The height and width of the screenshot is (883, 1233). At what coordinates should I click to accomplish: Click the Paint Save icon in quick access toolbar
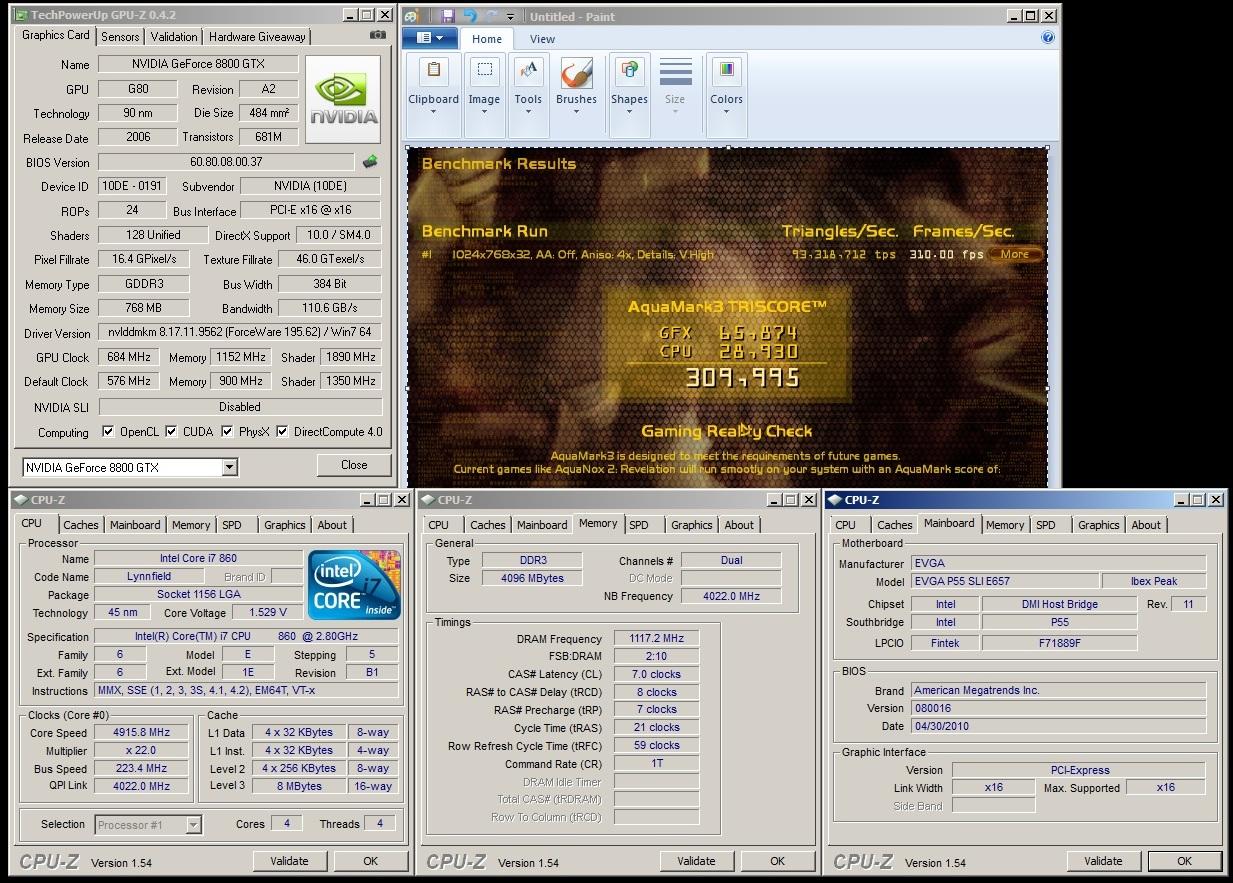(x=447, y=16)
